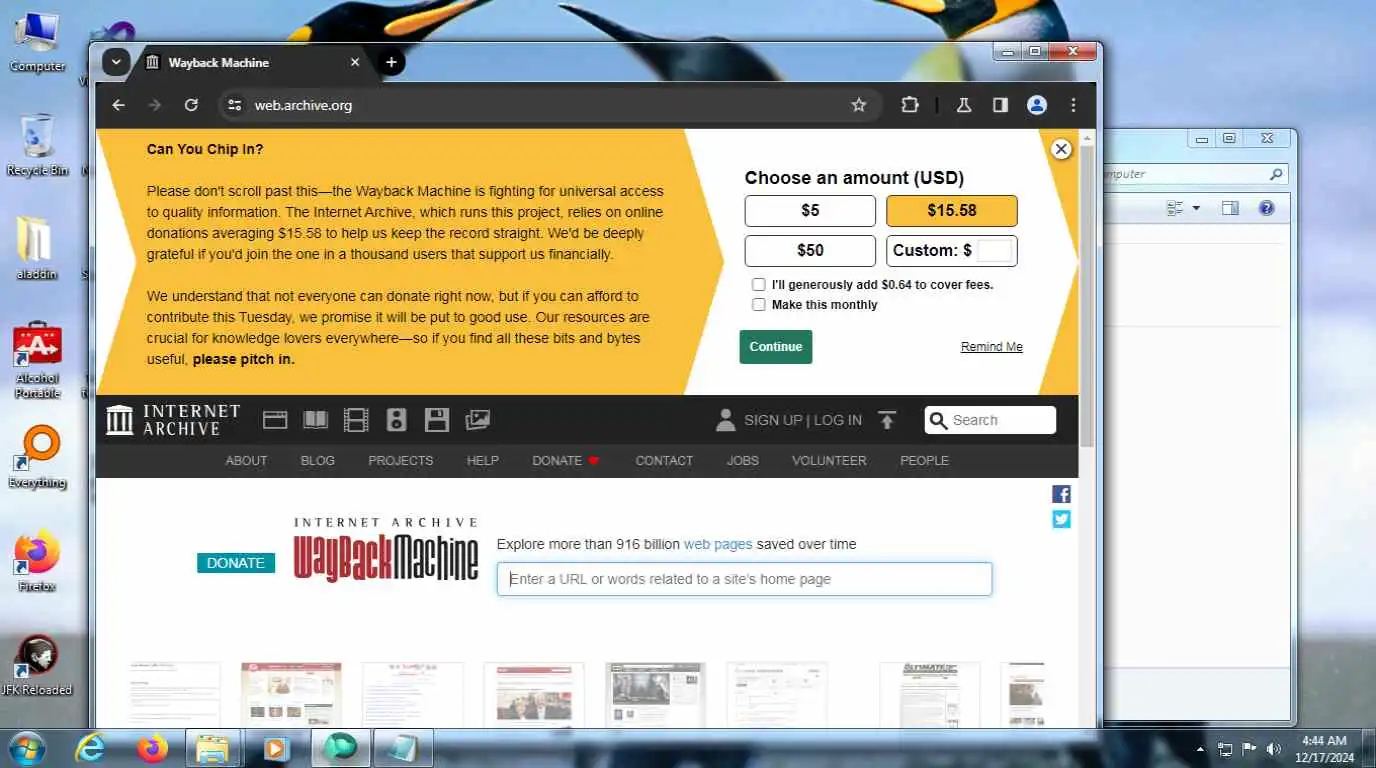Click the Upload arrow icon
The height and width of the screenshot is (768, 1376).
click(x=887, y=420)
